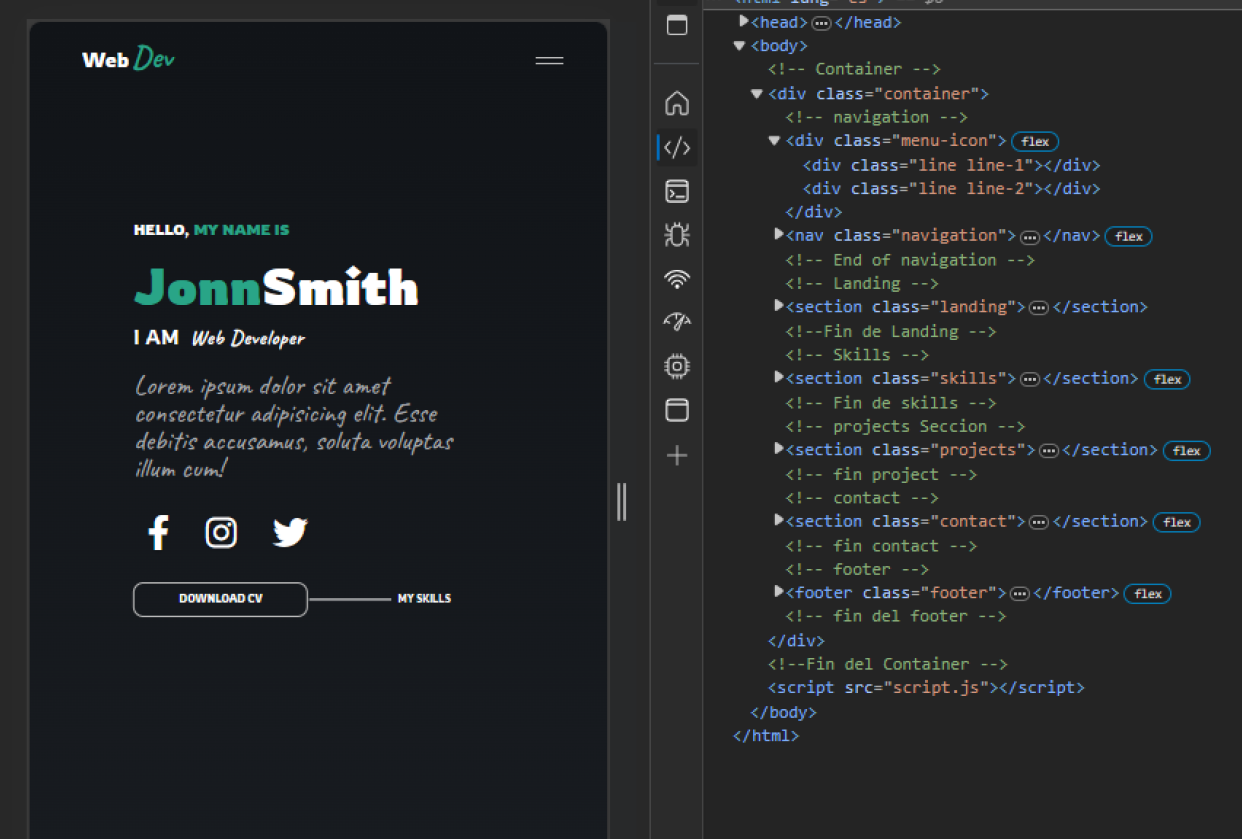Click ellipsis button in projects section
This screenshot has height=839, width=1242.
coord(1049,451)
